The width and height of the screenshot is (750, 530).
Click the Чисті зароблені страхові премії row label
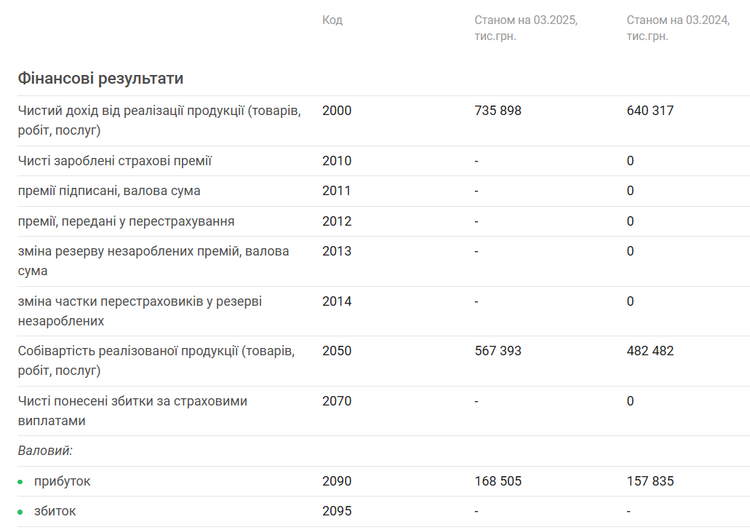(x=115, y=161)
